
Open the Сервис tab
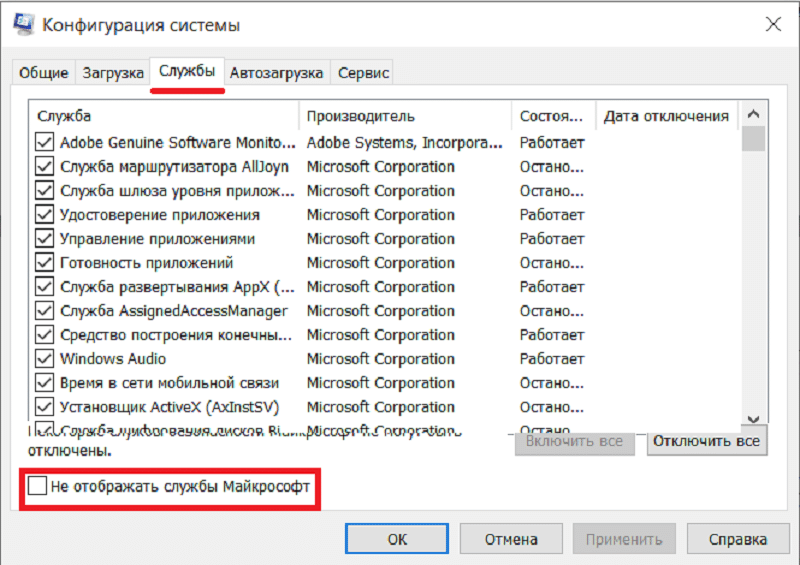pos(363,73)
